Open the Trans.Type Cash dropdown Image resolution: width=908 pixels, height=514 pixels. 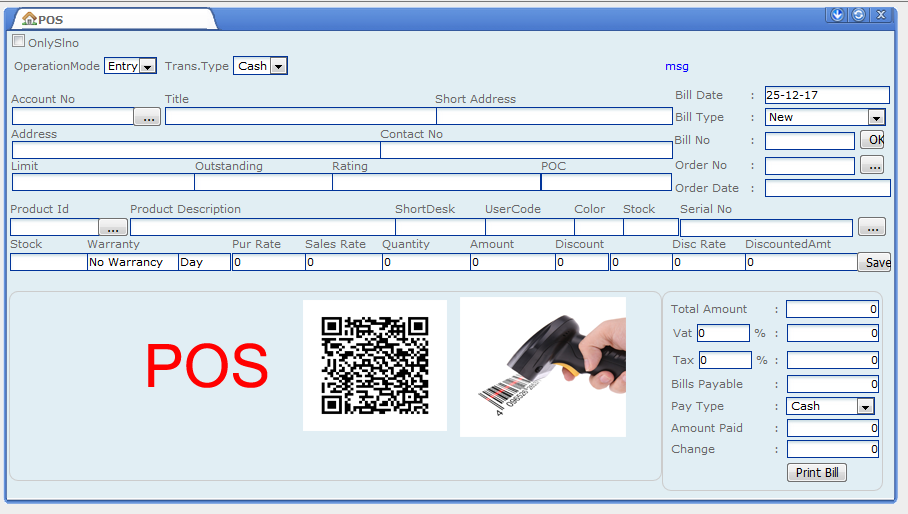(x=260, y=66)
